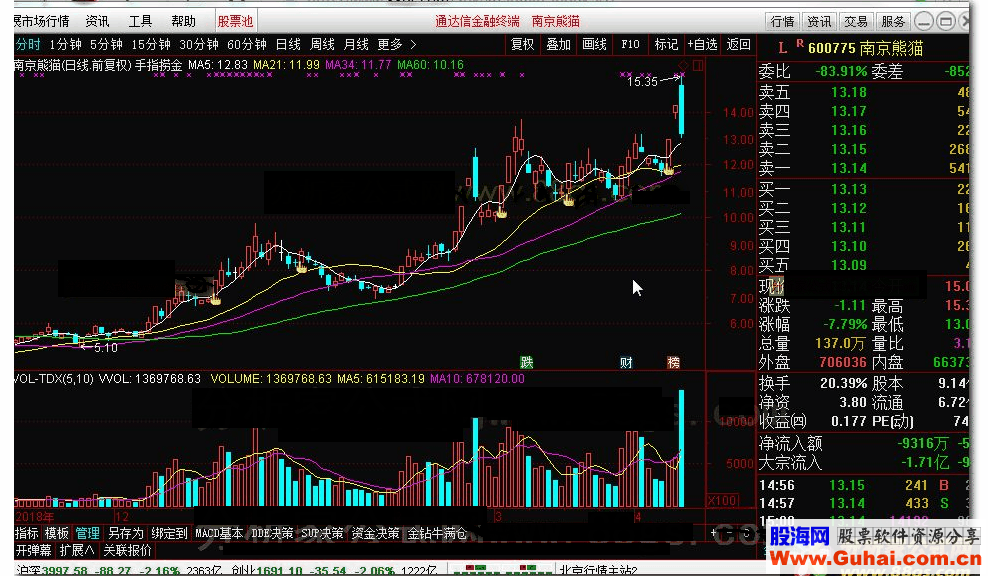Click the 14:57 trade tick row
The width and height of the screenshot is (988, 576).
tap(863, 503)
